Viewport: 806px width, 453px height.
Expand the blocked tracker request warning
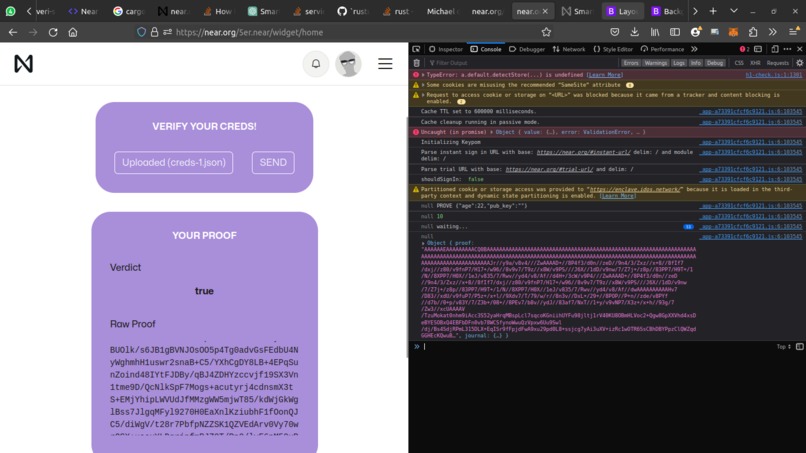click(423, 95)
